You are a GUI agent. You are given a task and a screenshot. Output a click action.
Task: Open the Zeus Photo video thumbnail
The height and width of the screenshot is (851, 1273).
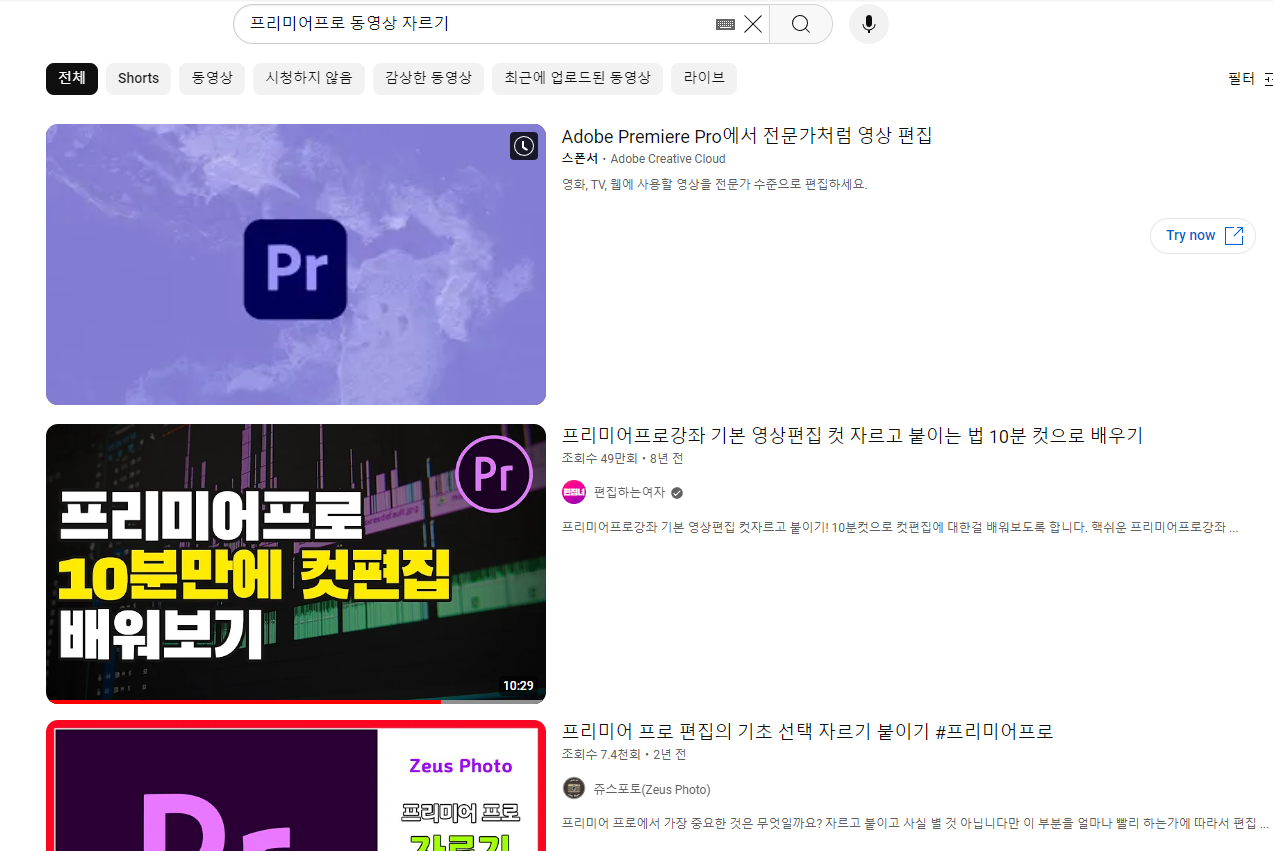296,786
